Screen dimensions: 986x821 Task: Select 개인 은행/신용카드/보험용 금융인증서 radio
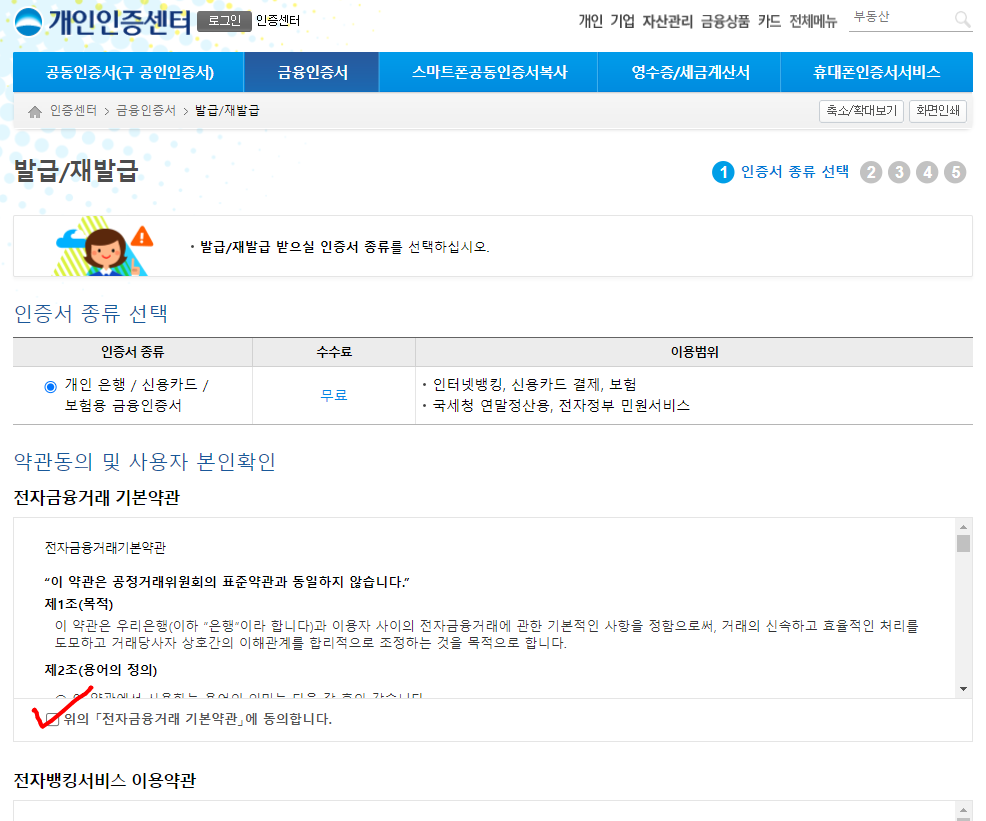pos(50,387)
